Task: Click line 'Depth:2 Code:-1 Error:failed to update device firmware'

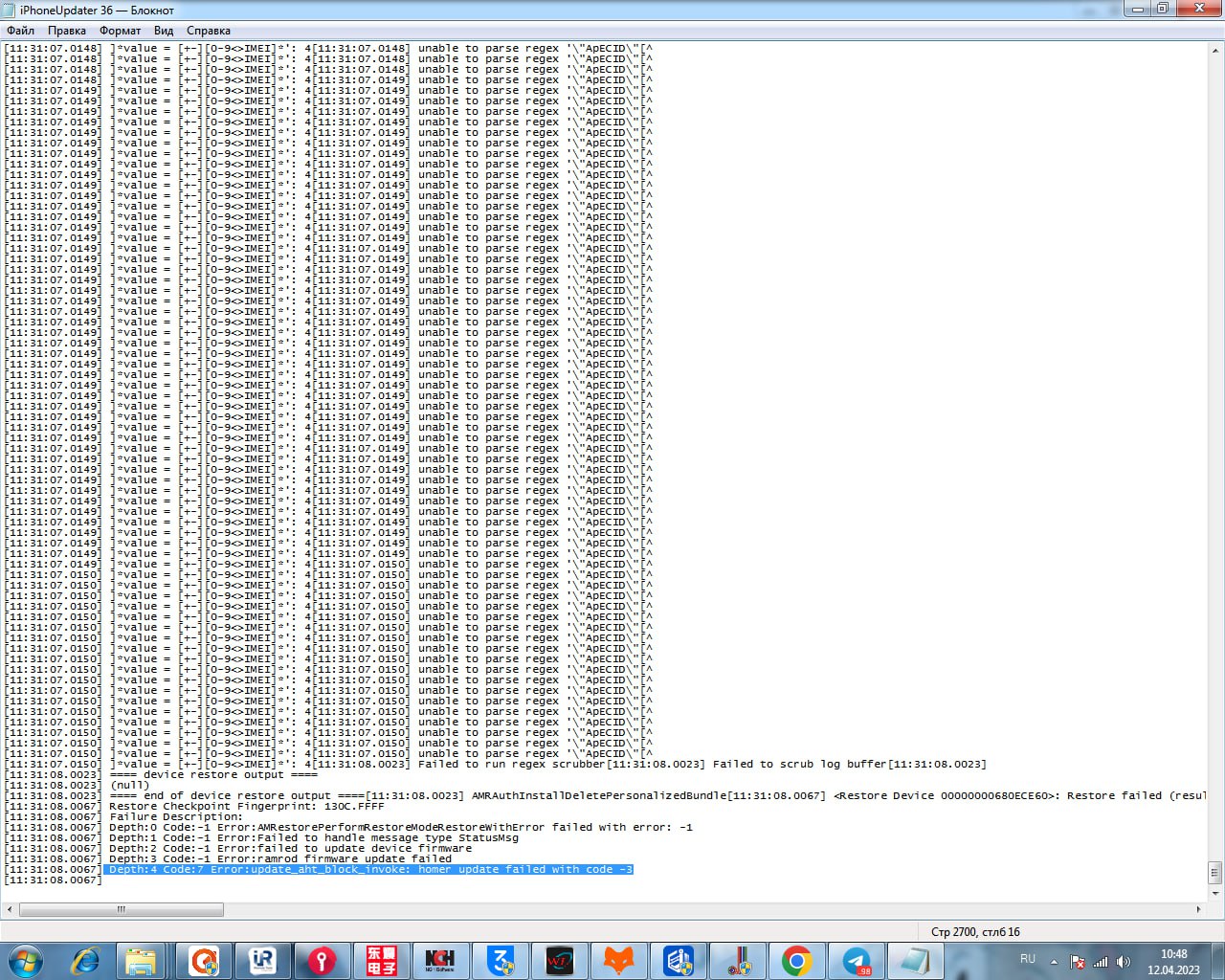Action: click(291, 849)
